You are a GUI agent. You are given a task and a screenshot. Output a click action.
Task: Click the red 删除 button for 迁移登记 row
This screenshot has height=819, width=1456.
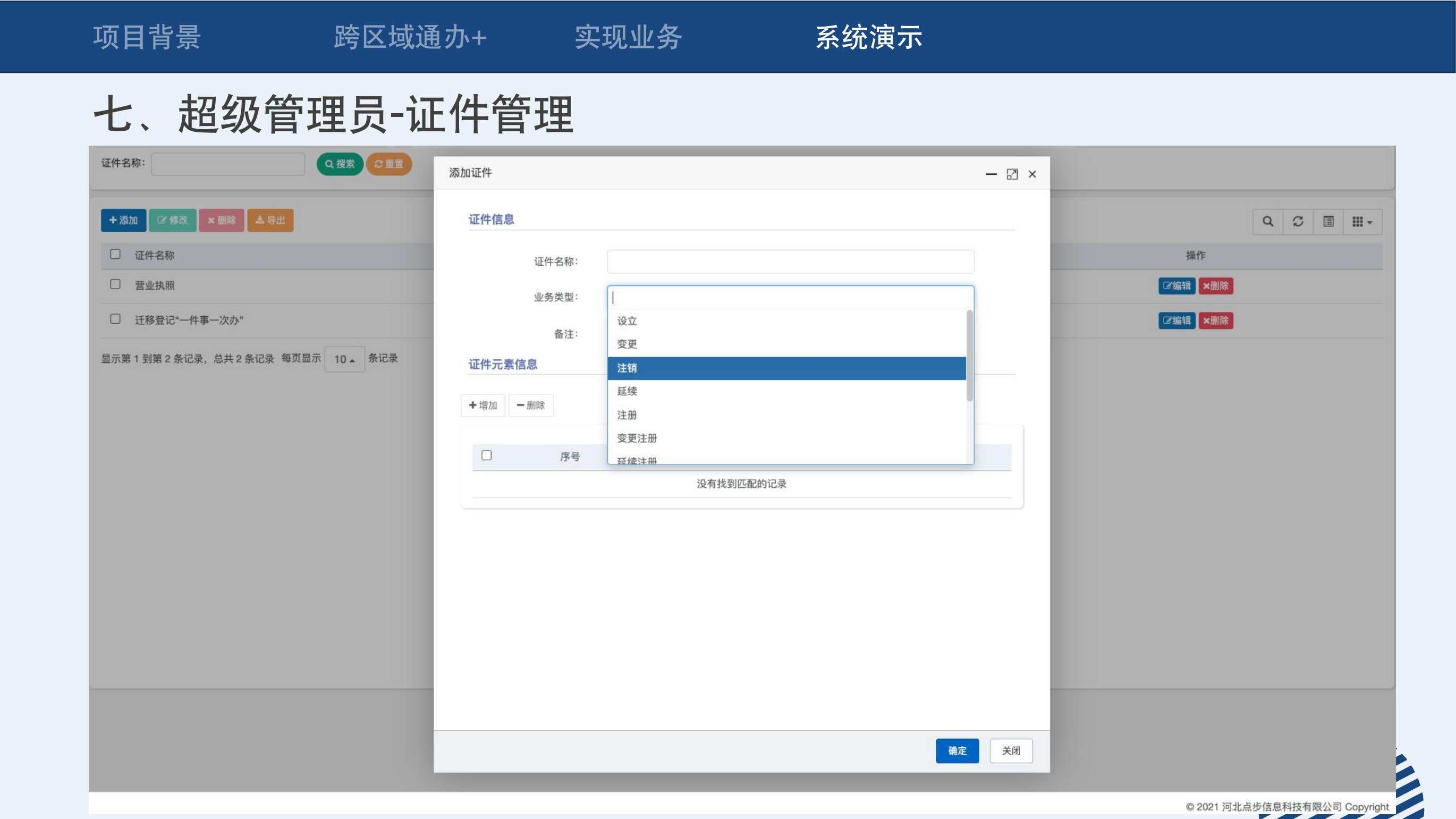(1216, 320)
